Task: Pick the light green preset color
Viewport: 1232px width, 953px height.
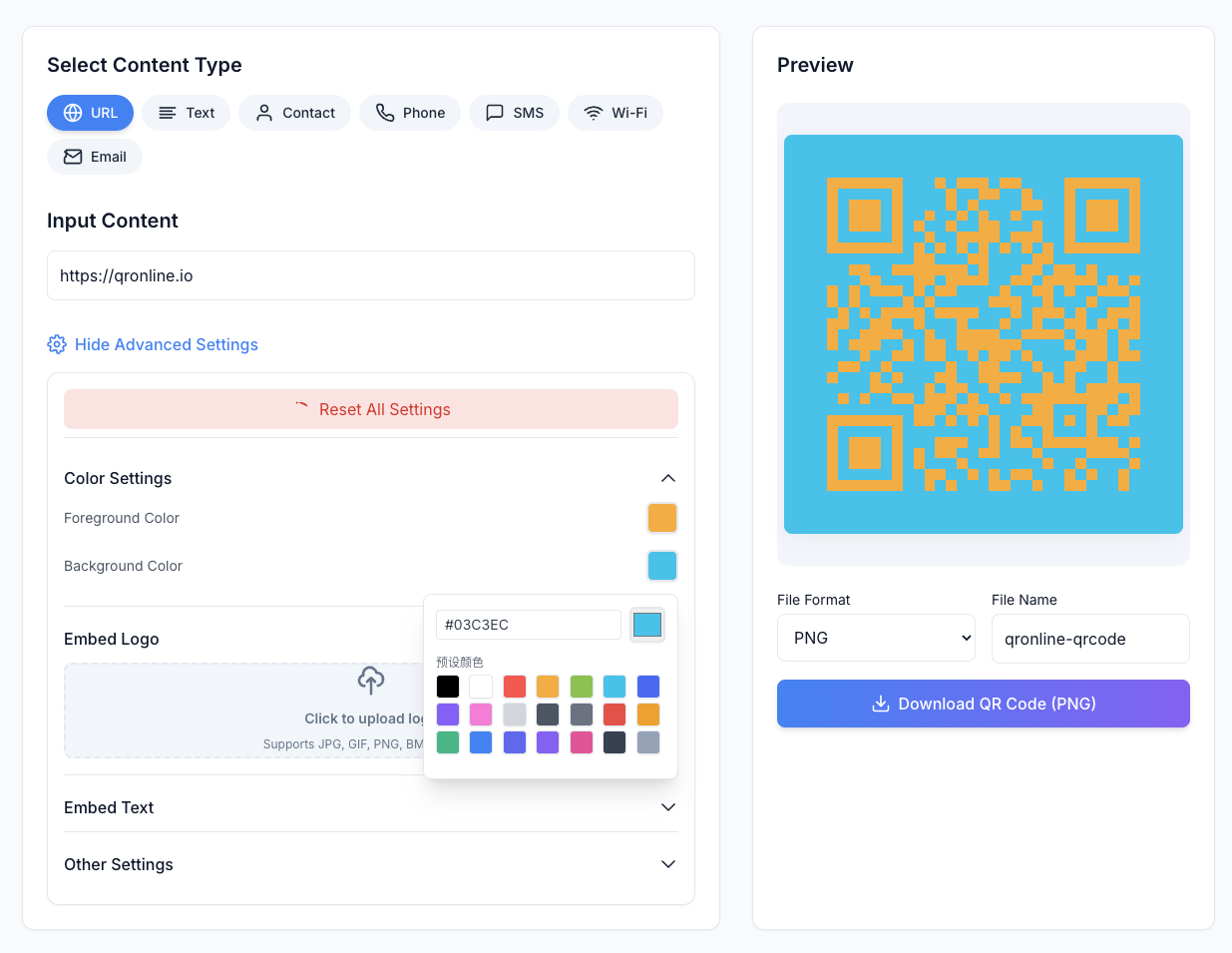Action: pyautogui.click(x=582, y=687)
